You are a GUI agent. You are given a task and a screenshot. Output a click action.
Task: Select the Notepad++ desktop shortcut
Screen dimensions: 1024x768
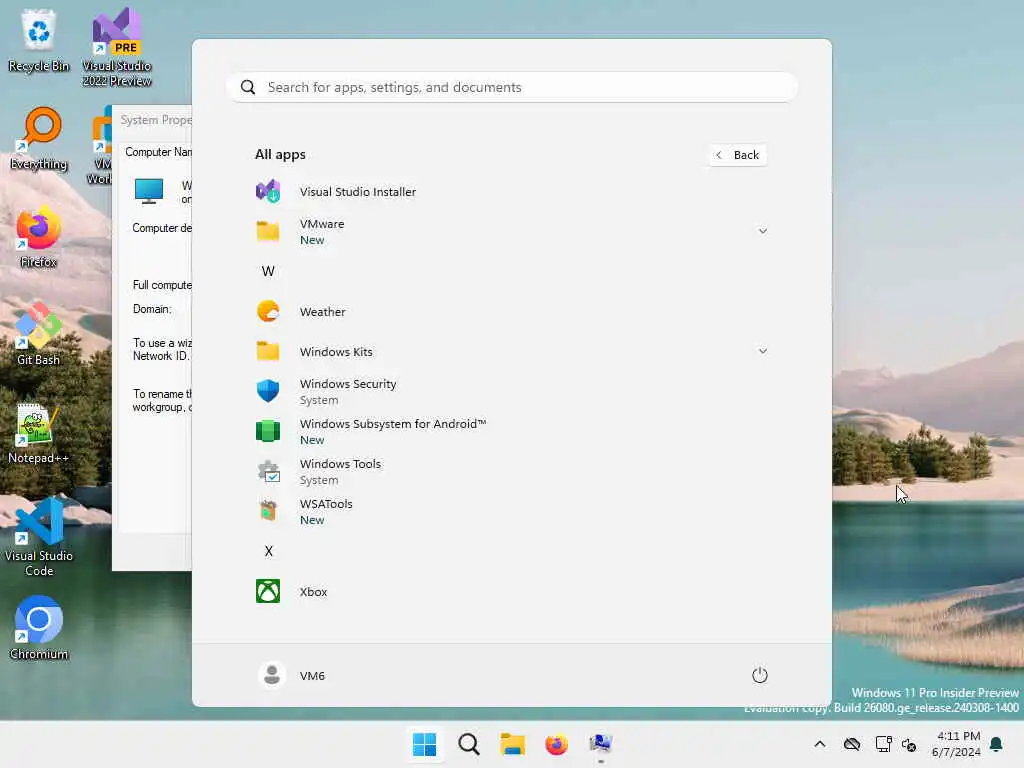(39, 434)
